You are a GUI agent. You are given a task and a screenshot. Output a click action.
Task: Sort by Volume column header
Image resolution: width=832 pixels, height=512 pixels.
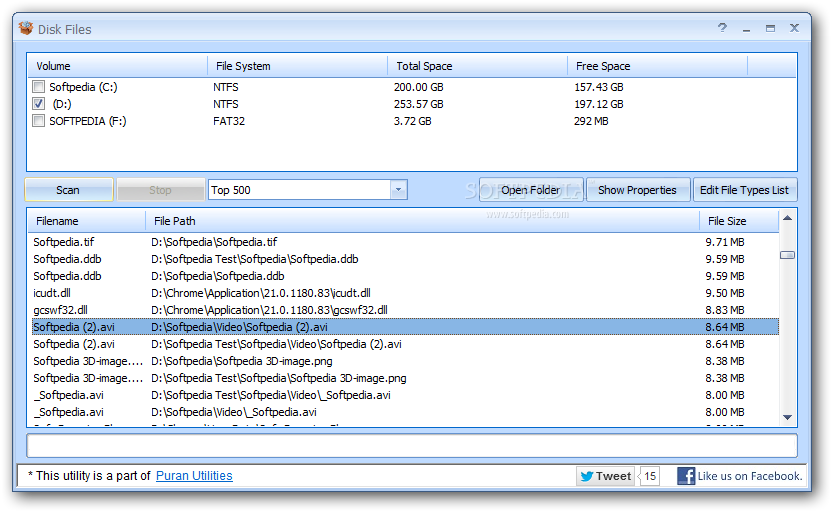(117, 66)
